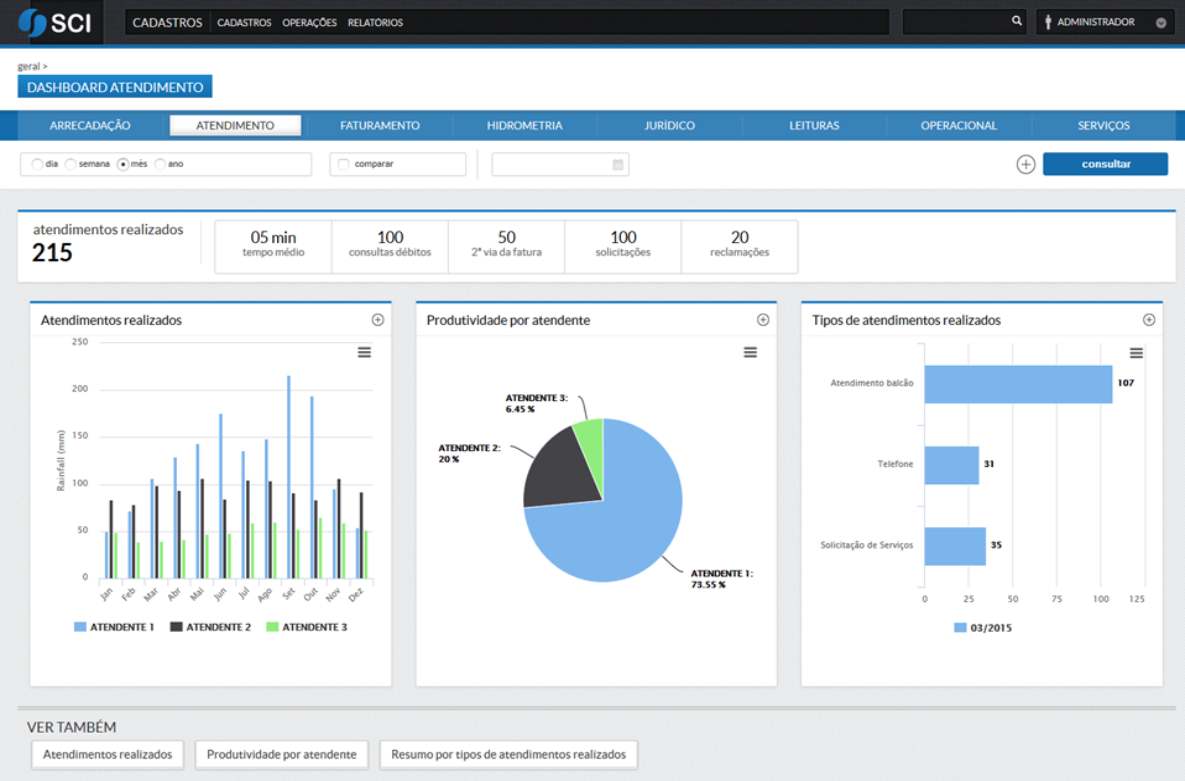Open hamburger menu on bar chart of tipos
This screenshot has height=781, width=1185.
(1136, 353)
